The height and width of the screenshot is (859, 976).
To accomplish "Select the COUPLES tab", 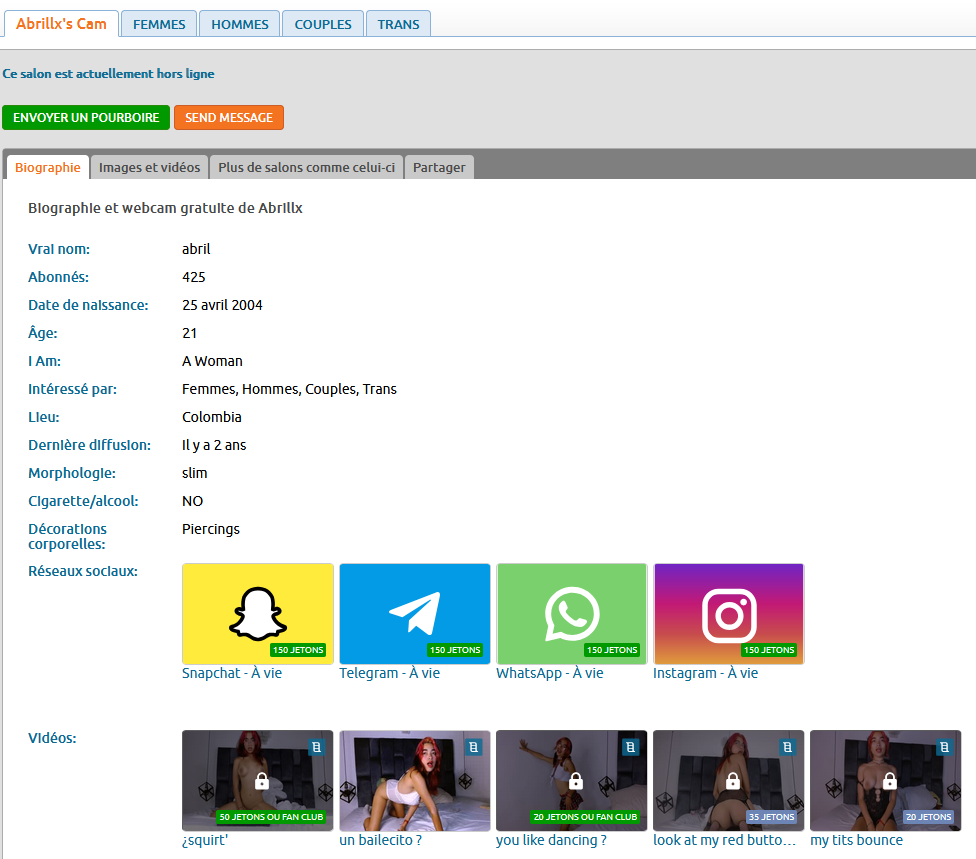I will click(323, 24).
